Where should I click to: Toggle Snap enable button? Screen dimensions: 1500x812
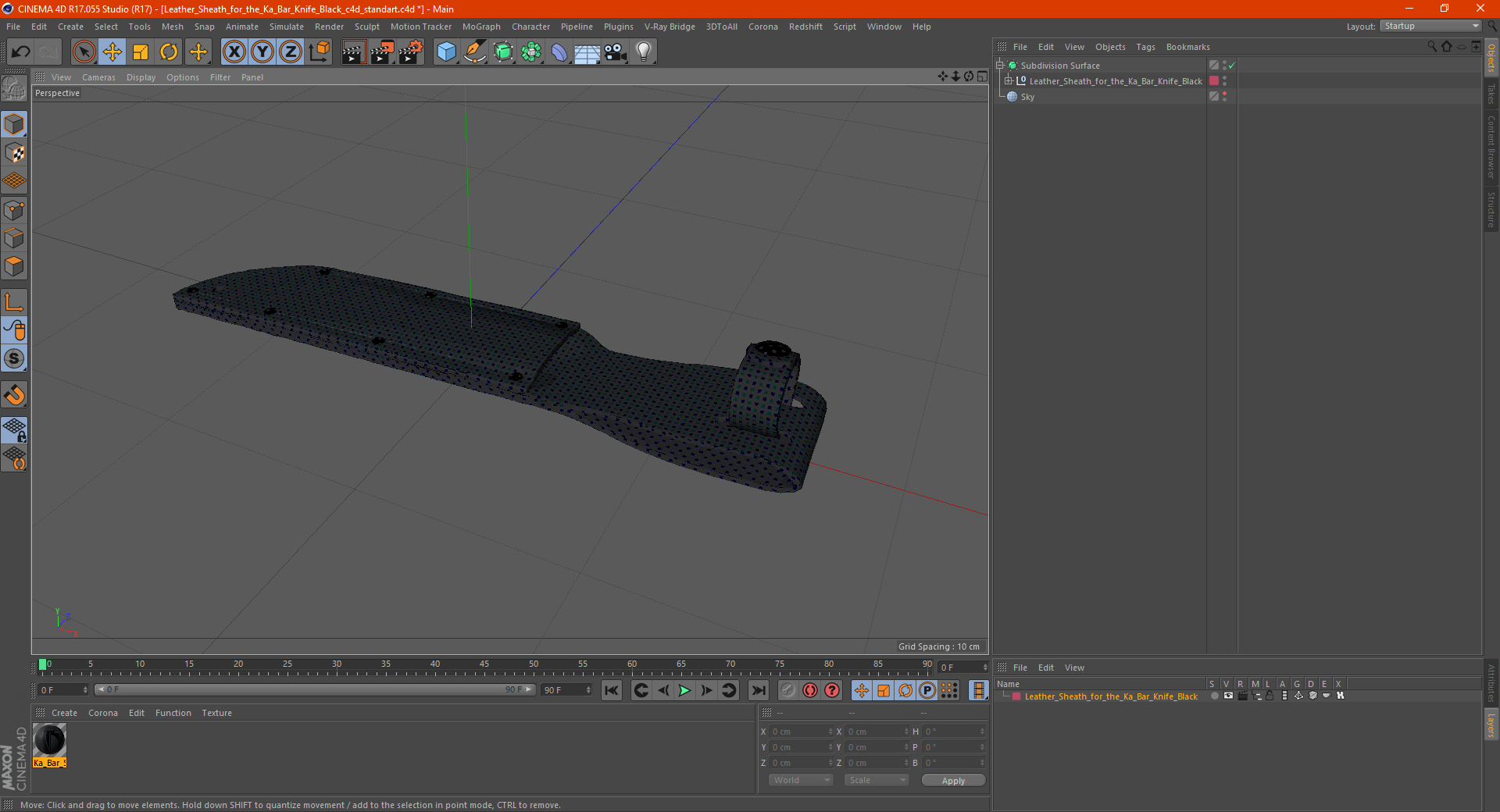(x=14, y=359)
